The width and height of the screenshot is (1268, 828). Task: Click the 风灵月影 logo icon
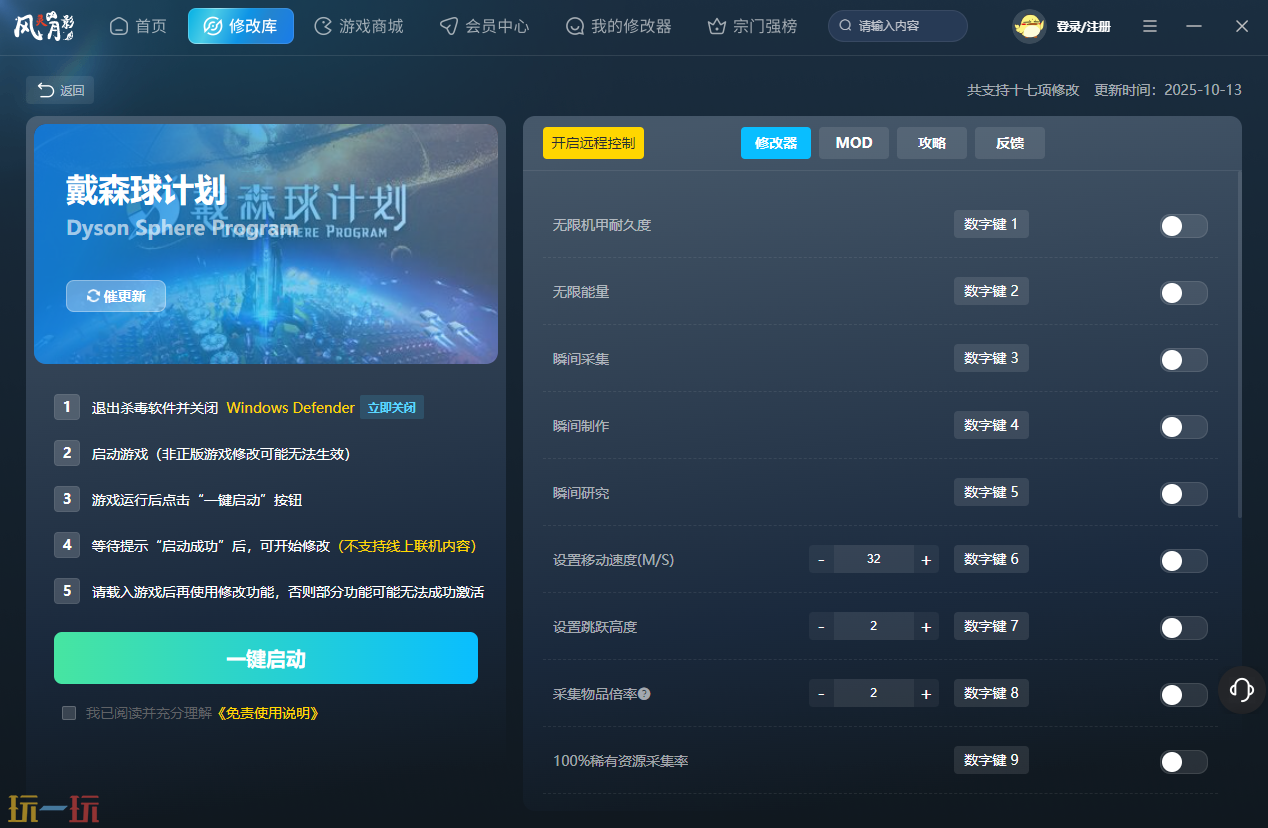(44, 26)
